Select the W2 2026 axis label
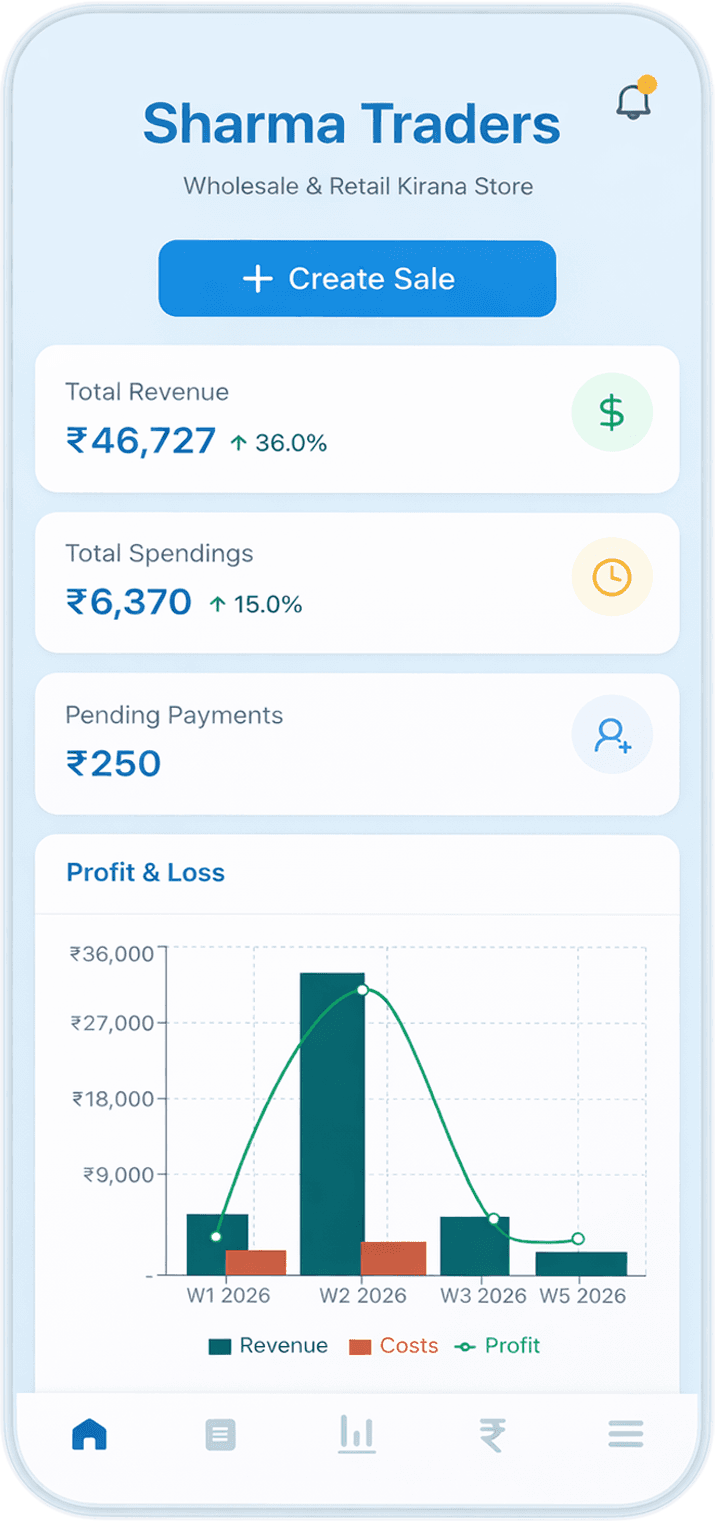 point(363,1294)
